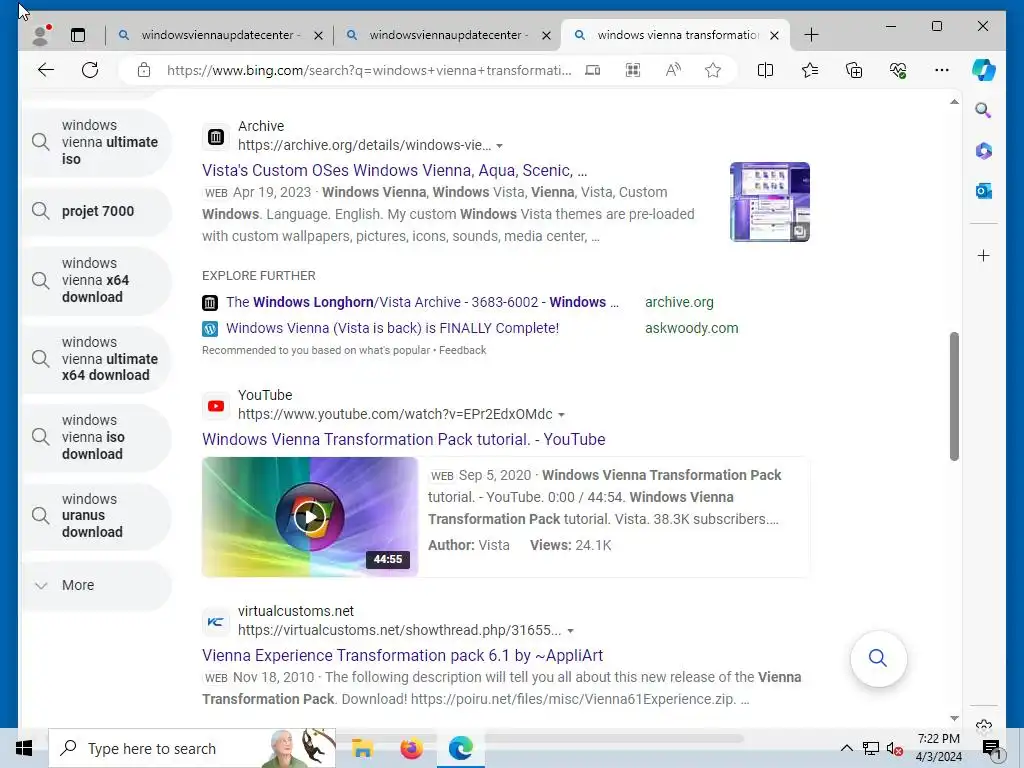Expand archive.org URL dropdown arrow
This screenshot has width=1024, height=768.
click(x=500, y=146)
